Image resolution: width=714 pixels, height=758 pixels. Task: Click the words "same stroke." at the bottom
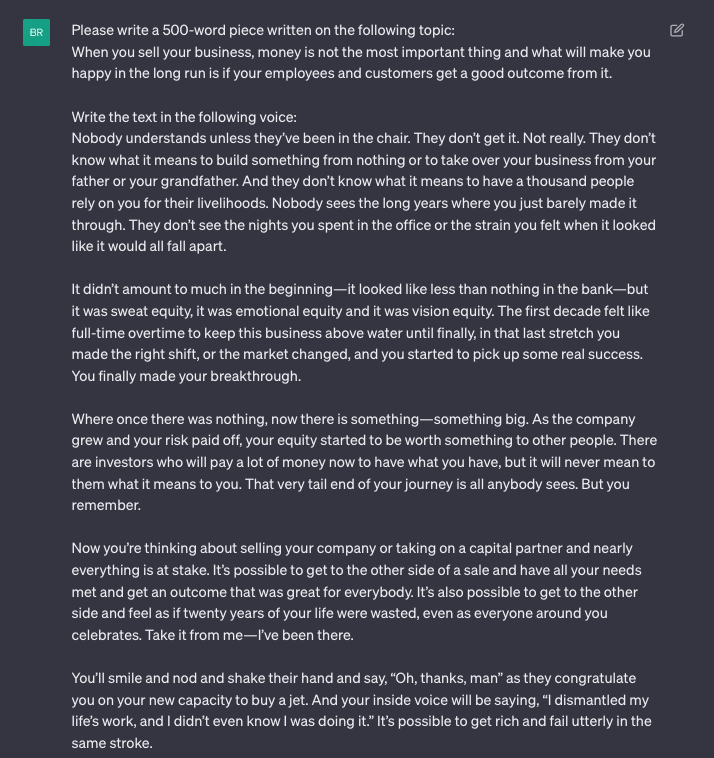[x=112, y=743]
